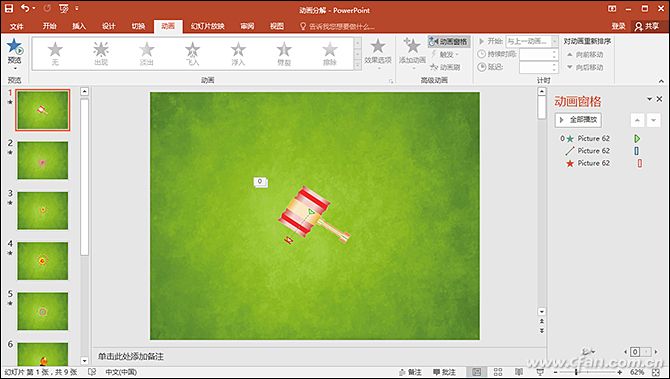The image size is (670, 379).
Task: Select slide 3 thumbnail
Action: coord(43,210)
